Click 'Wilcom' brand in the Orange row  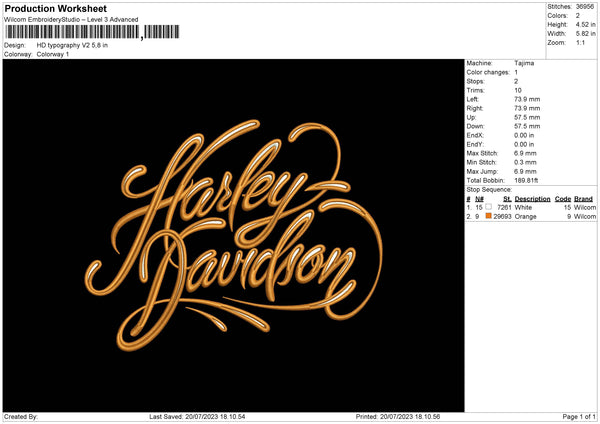point(585,217)
